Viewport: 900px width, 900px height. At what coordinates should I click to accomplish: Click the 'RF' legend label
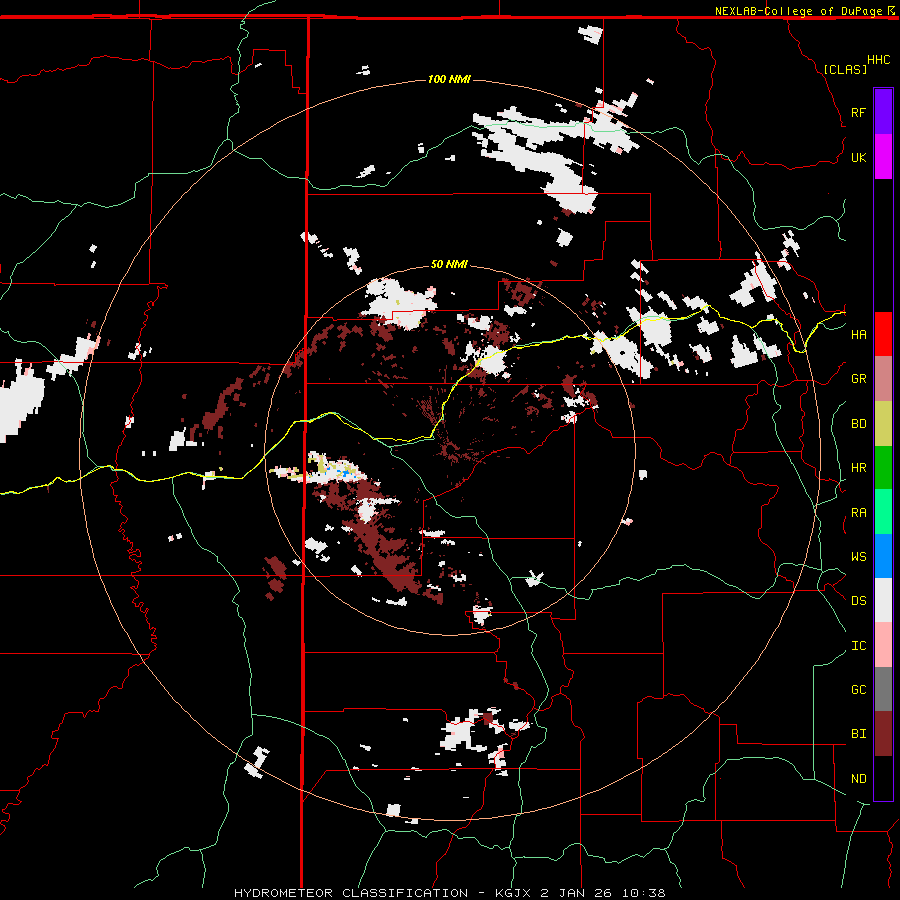click(858, 112)
